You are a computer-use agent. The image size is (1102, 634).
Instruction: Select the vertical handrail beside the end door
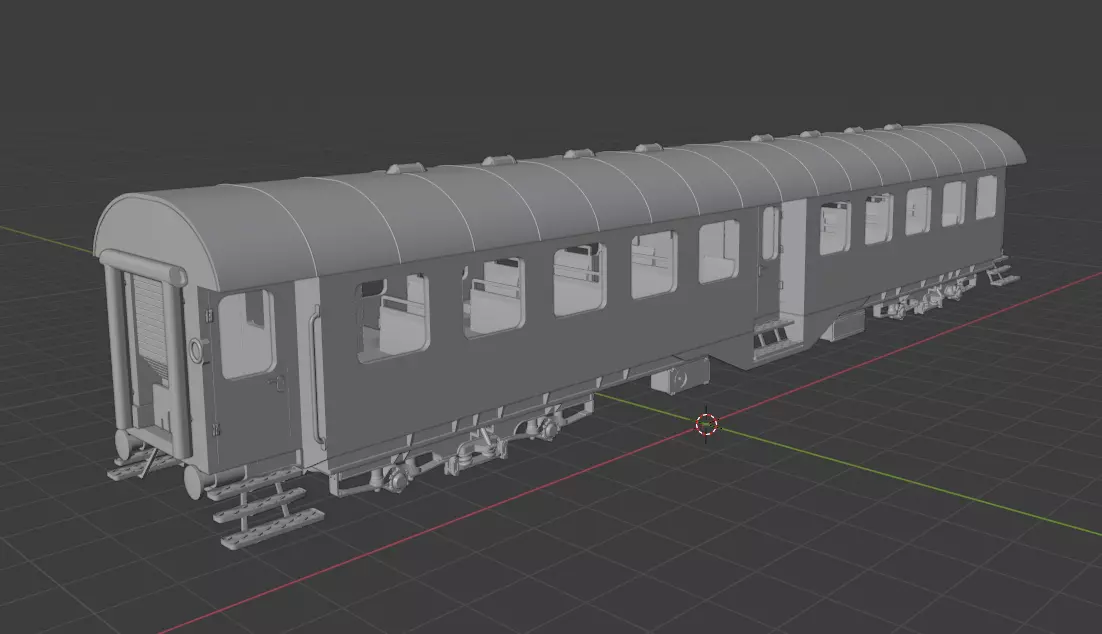click(x=316, y=377)
